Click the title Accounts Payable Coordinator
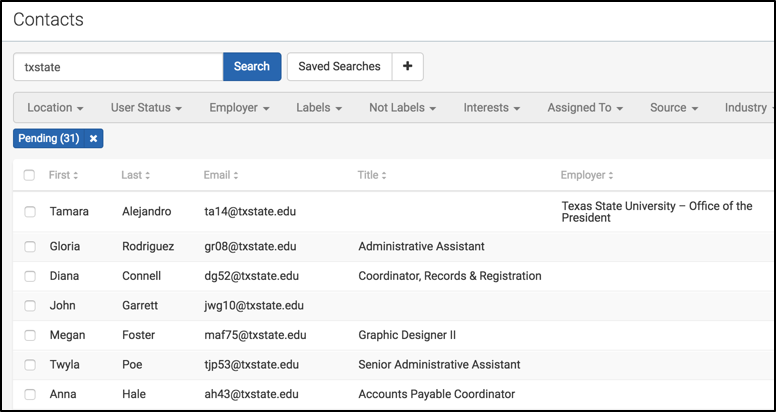 [x=436, y=395]
